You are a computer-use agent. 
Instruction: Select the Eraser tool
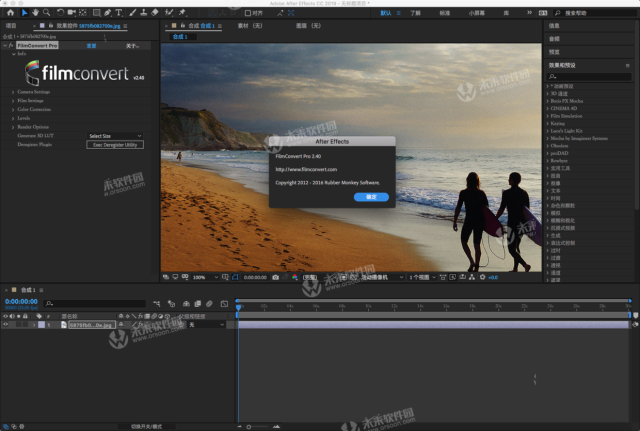(155, 13)
